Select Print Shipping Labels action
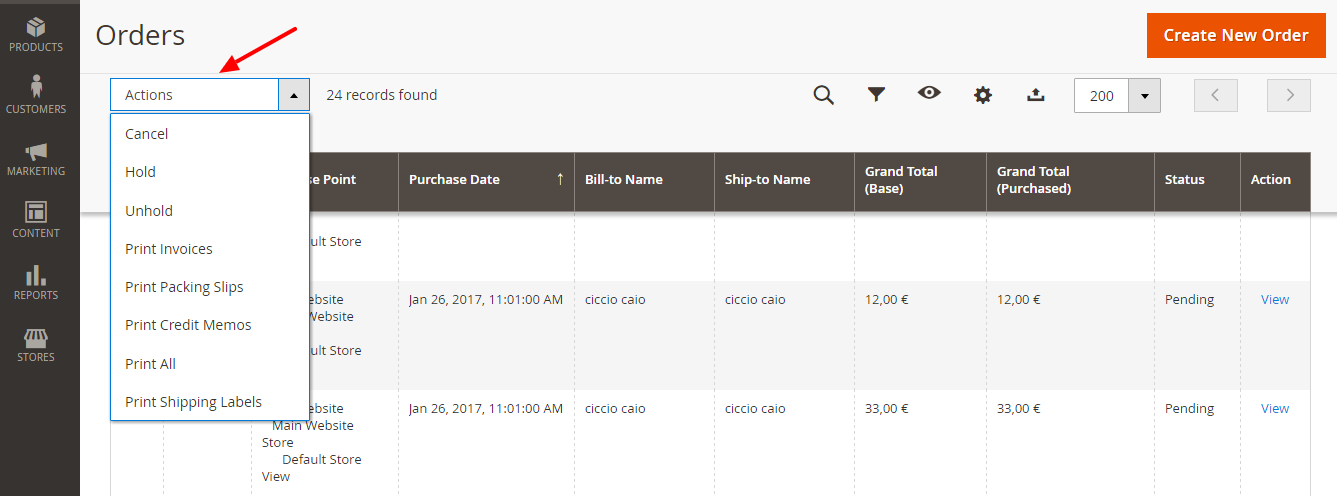 coord(193,402)
